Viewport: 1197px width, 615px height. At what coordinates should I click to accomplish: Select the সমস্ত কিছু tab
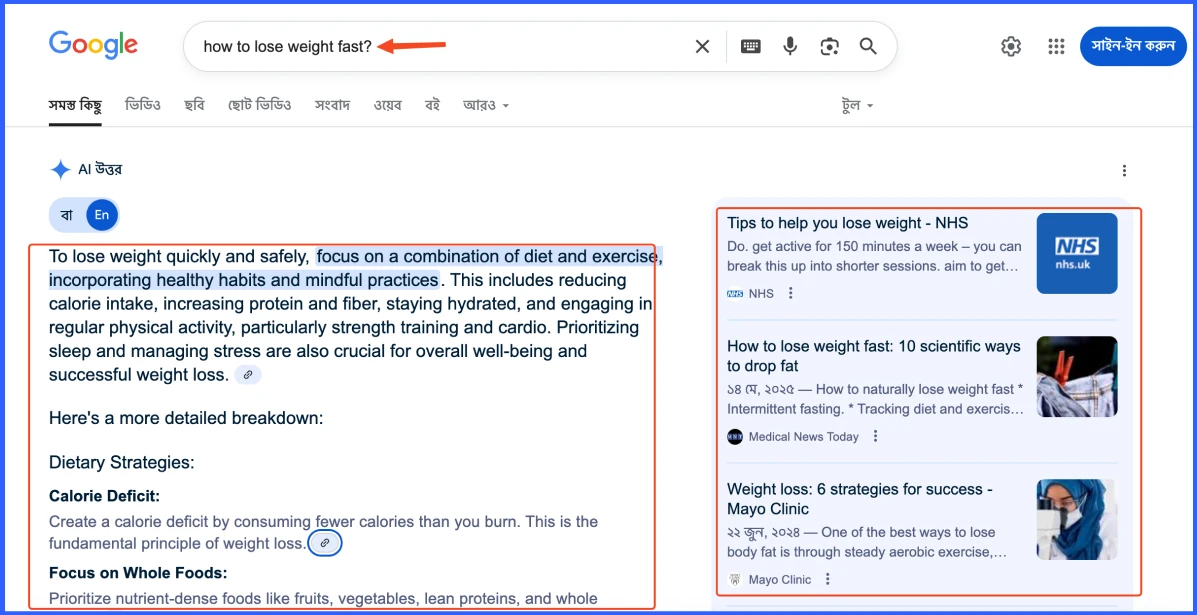[x=75, y=105]
